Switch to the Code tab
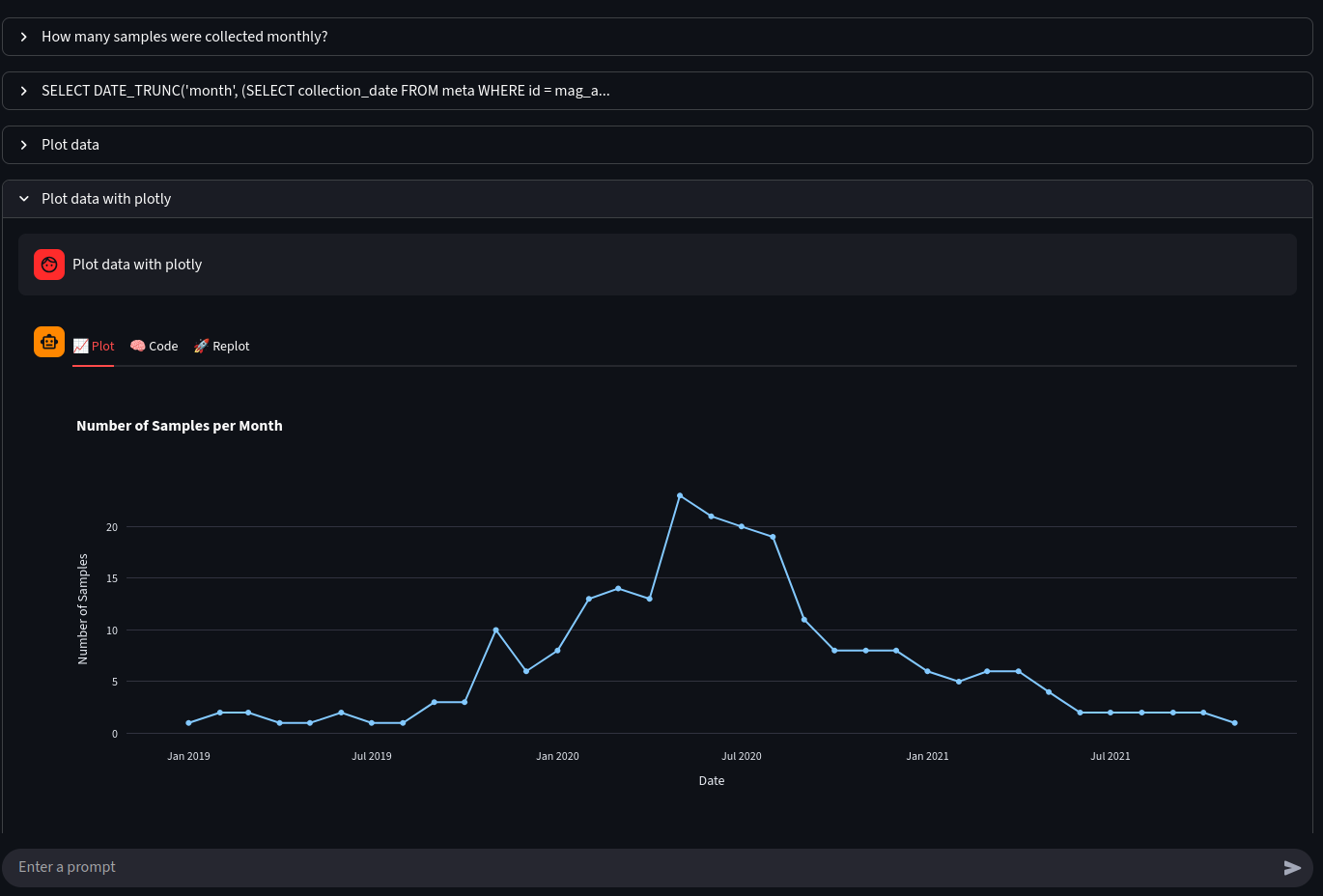The width and height of the screenshot is (1323, 896). tap(163, 346)
